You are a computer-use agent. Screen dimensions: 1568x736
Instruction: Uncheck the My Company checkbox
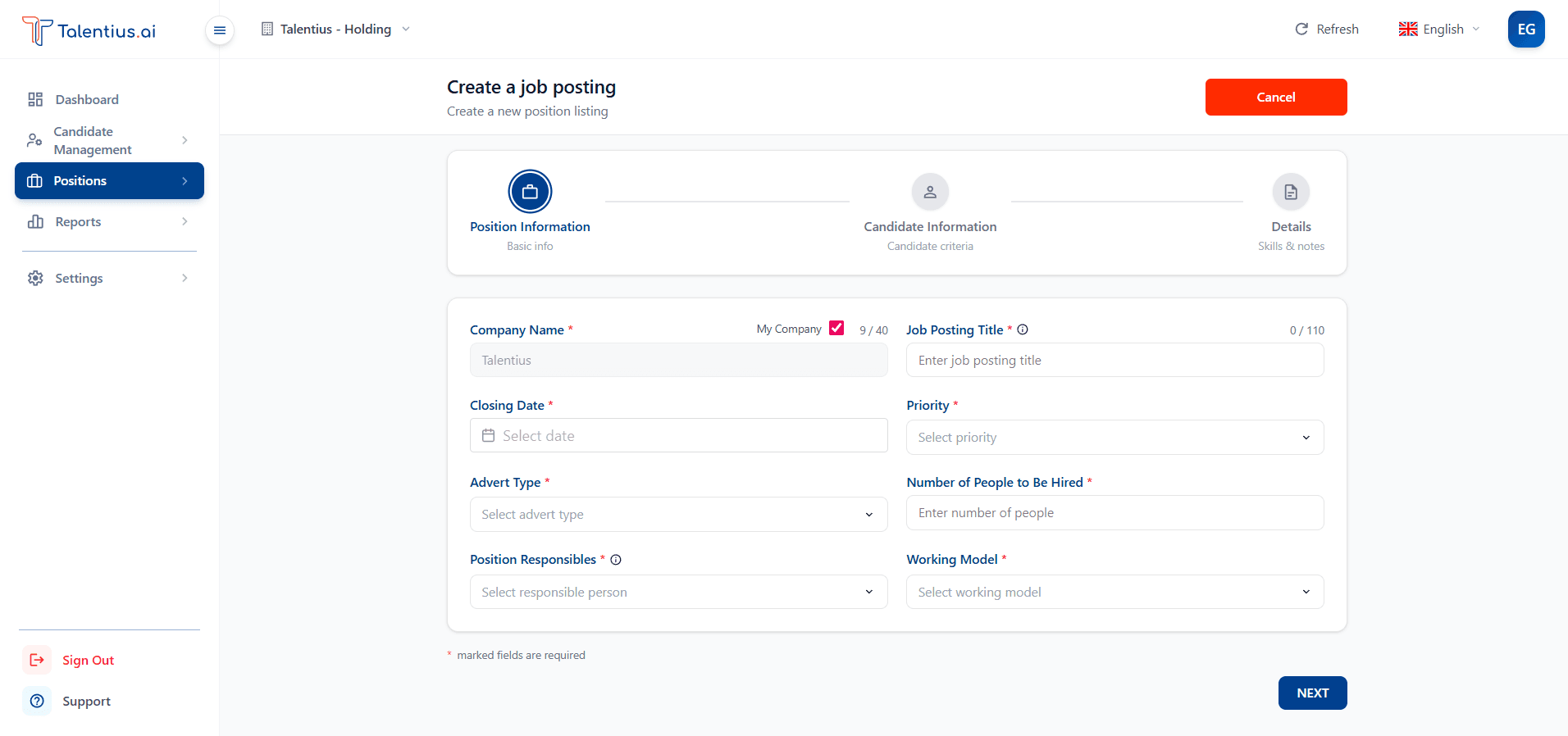tap(836, 328)
